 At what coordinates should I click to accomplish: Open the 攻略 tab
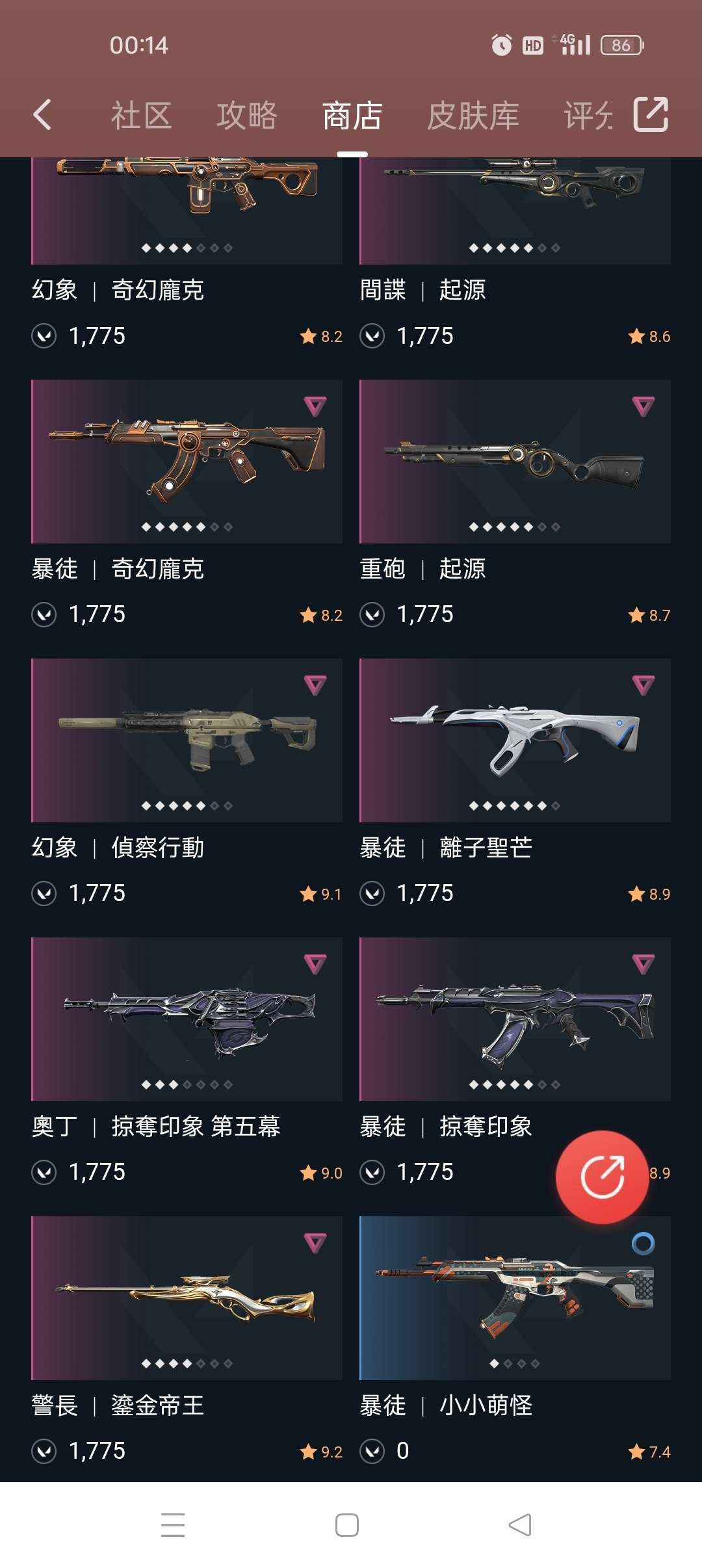coord(247,116)
